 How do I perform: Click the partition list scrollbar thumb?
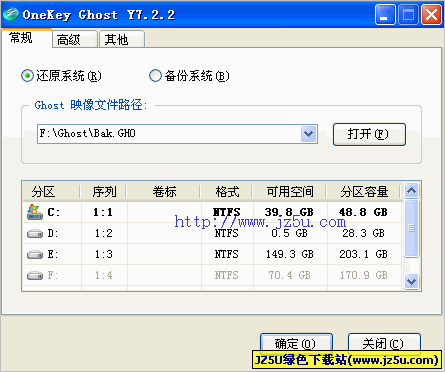(x=412, y=228)
